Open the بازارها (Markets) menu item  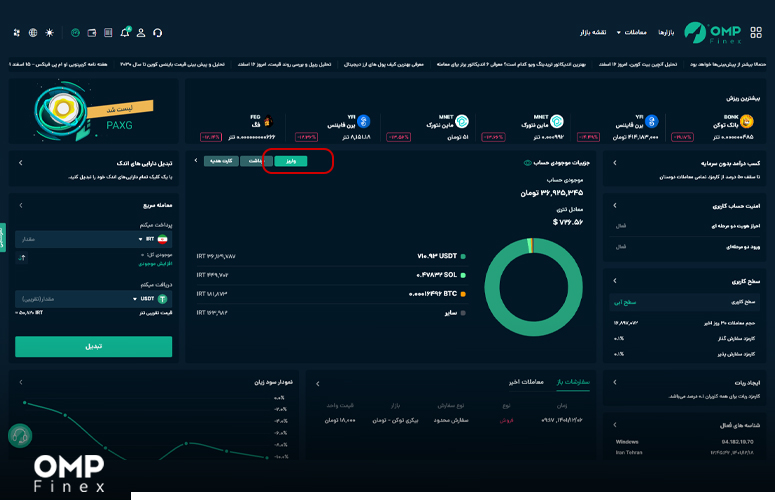pyautogui.click(x=666, y=33)
